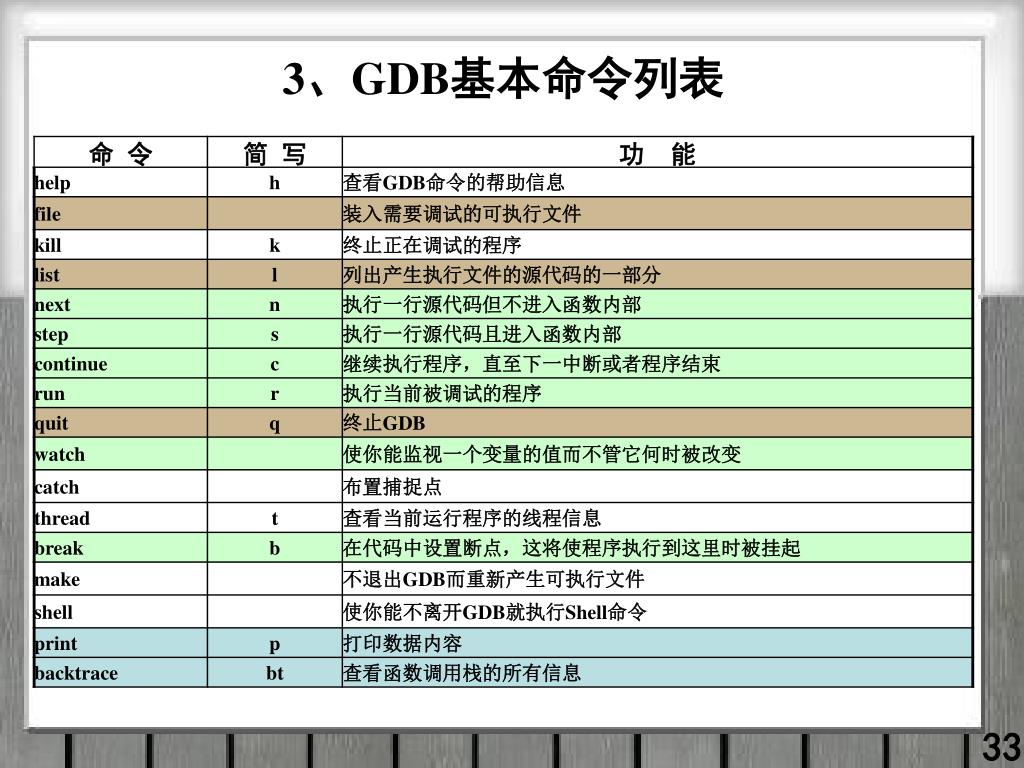Select abbreviation 'q' in quit row
Screen dimensions: 1024x768
pos(274,425)
